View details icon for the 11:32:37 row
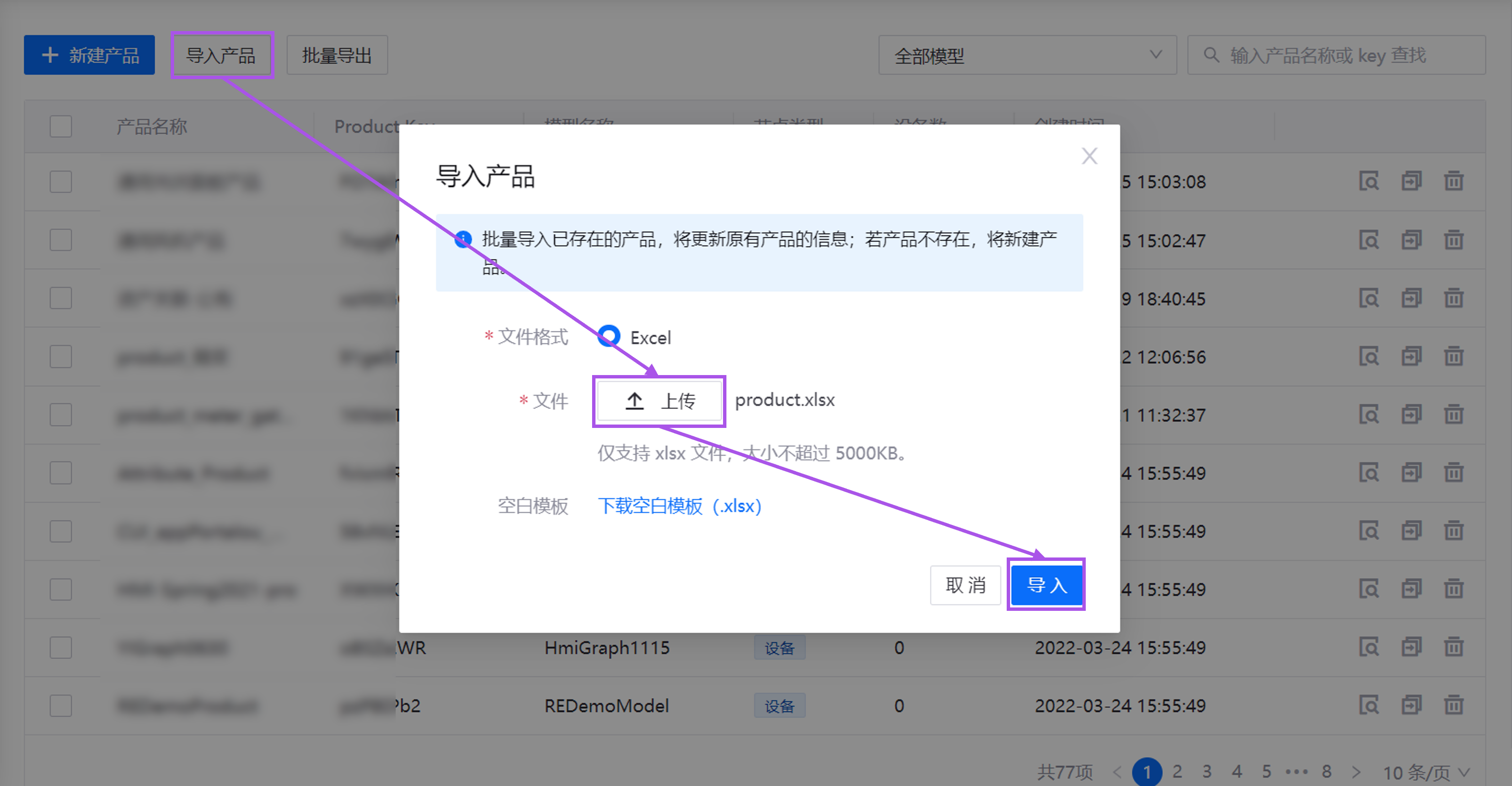This screenshot has width=1512, height=786. tap(1369, 414)
